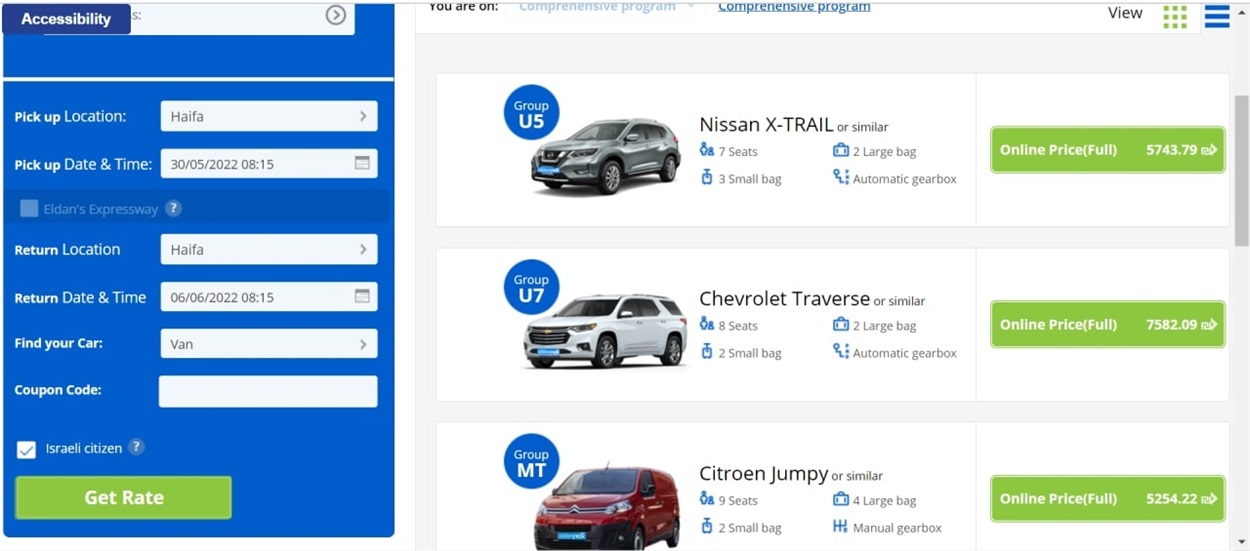Image resolution: width=1250 pixels, height=551 pixels.
Task: Open the Accessibility button
Action: (66, 19)
